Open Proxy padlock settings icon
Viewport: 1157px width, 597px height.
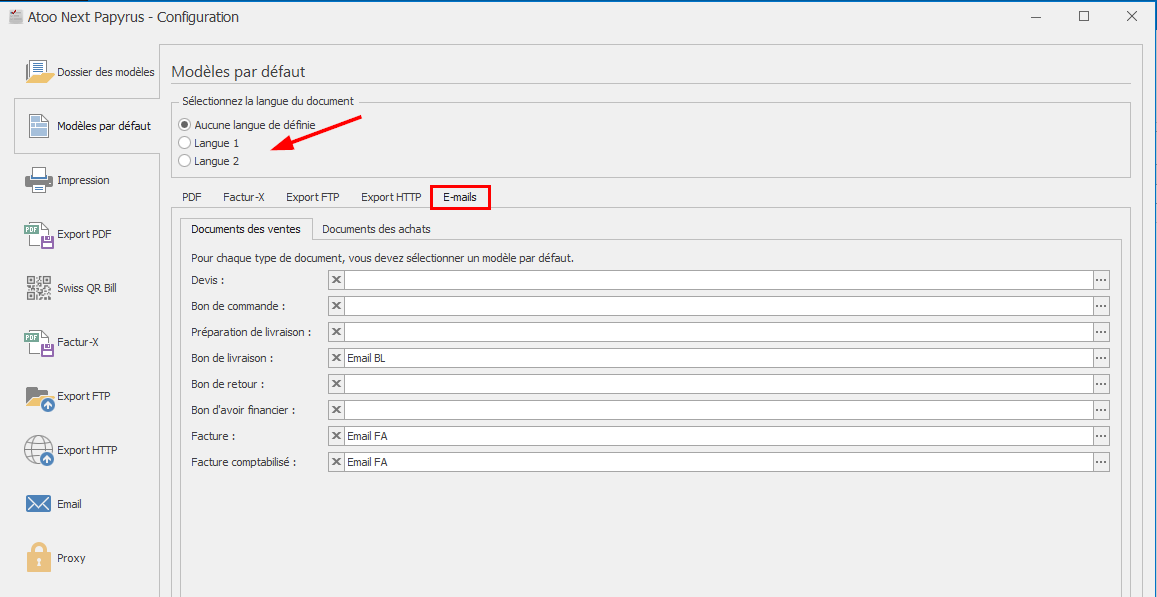click(x=38, y=558)
